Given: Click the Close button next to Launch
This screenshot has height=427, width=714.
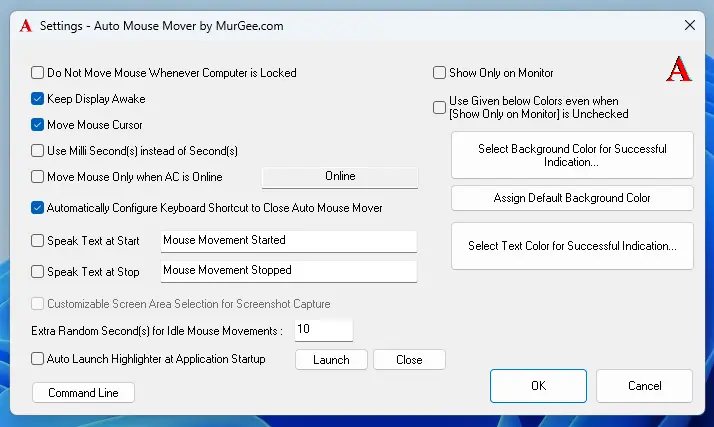Looking at the screenshot, I should [409, 360].
